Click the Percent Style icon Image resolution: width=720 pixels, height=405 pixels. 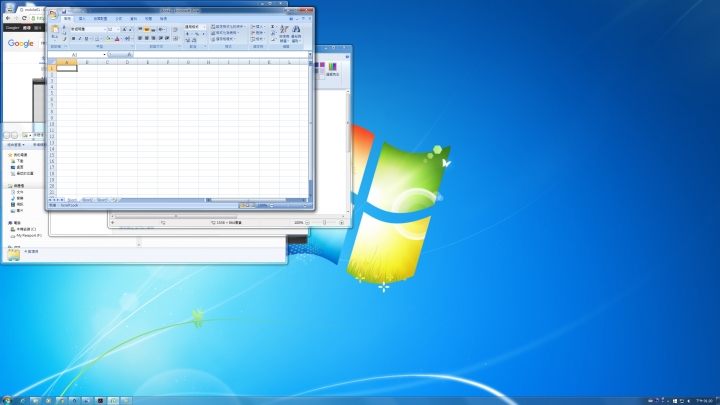coord(197,34)
